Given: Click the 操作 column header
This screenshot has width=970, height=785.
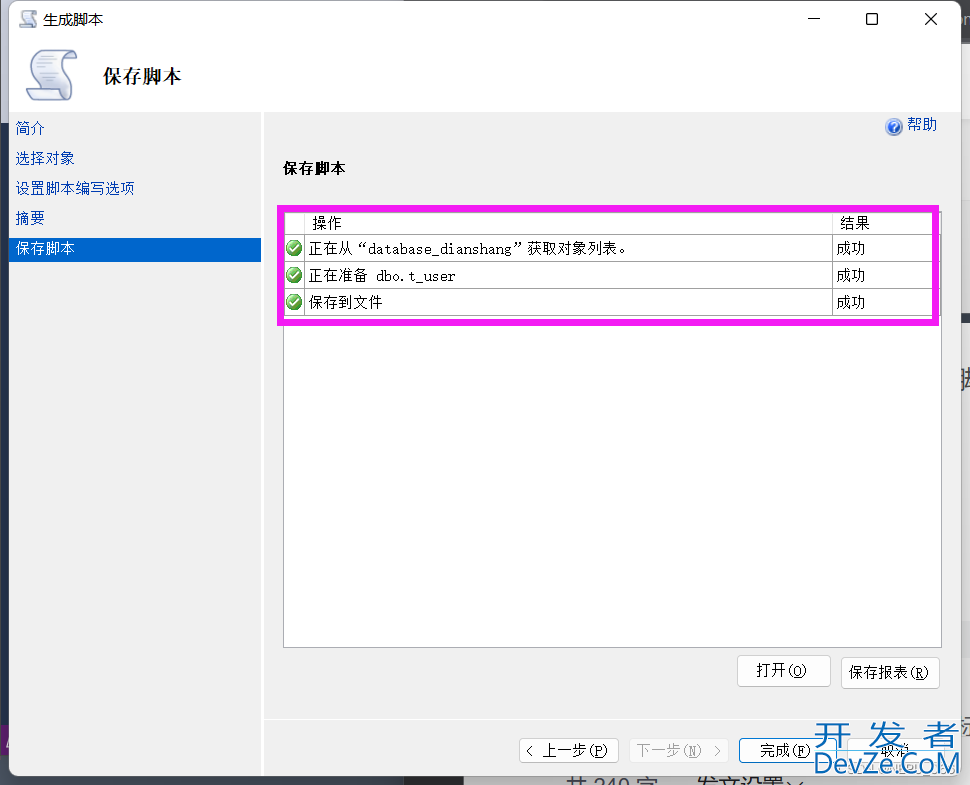Looking at the screenshot, I should click(568, 223).
